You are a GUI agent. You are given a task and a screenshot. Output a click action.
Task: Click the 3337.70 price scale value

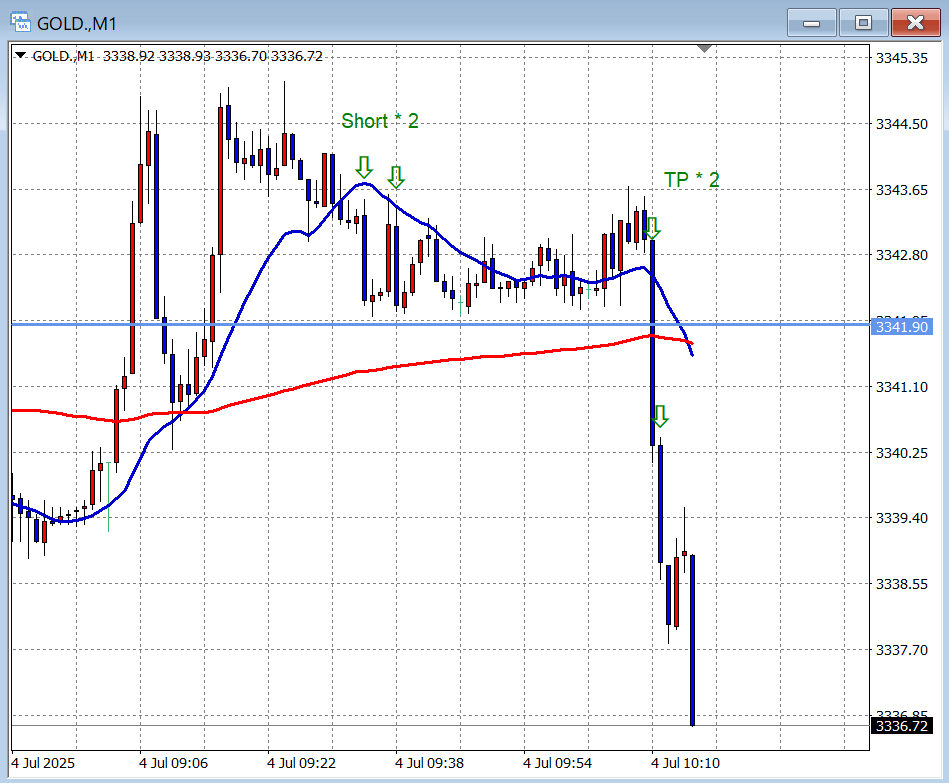(902, 650)
